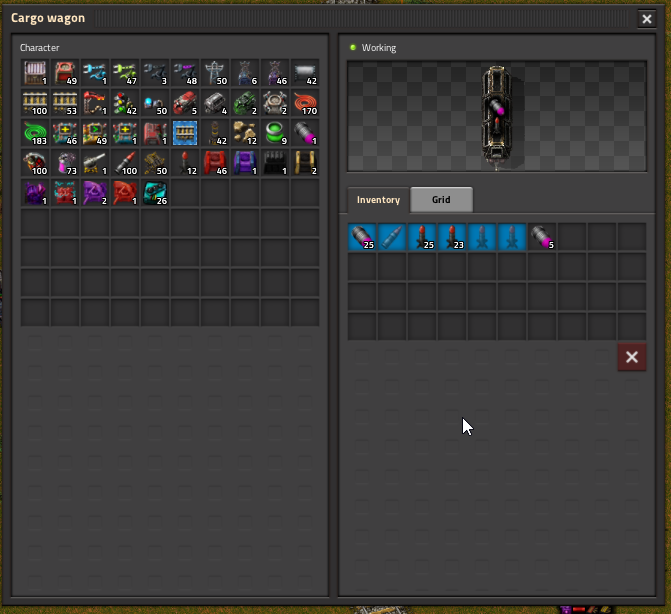Click the cargo wagon preview image
This screenshot has height=614, width=671.
tap(497, 117)
